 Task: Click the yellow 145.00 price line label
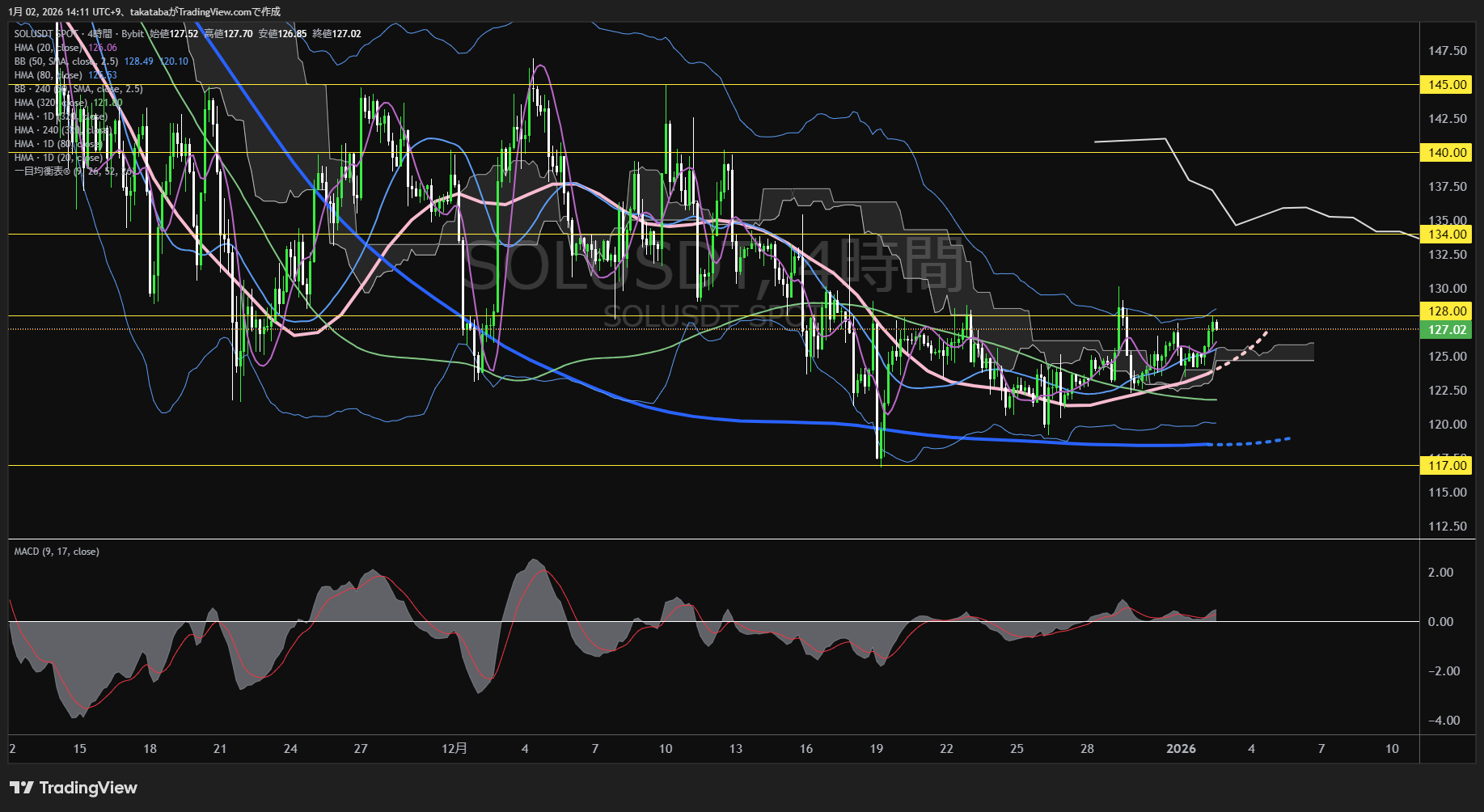click(1447, 85)
